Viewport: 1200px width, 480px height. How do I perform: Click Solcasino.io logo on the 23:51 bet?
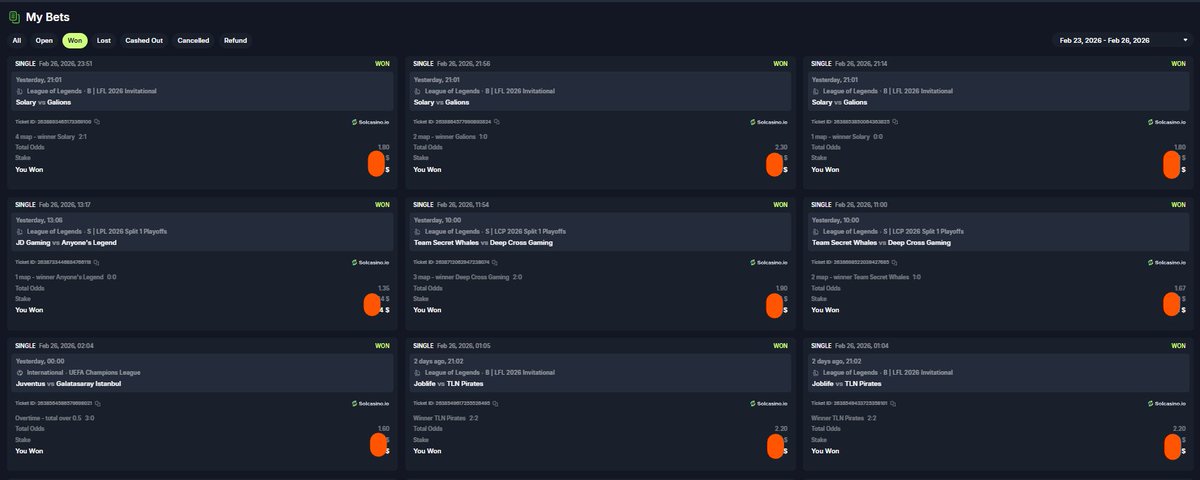(371, 122)
